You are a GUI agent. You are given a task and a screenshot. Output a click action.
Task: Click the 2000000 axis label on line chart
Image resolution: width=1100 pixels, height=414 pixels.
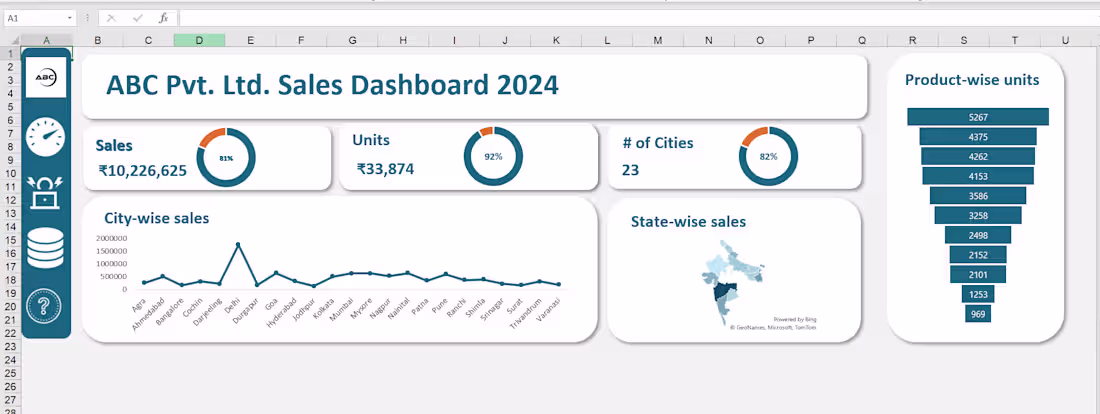(112, 239)
